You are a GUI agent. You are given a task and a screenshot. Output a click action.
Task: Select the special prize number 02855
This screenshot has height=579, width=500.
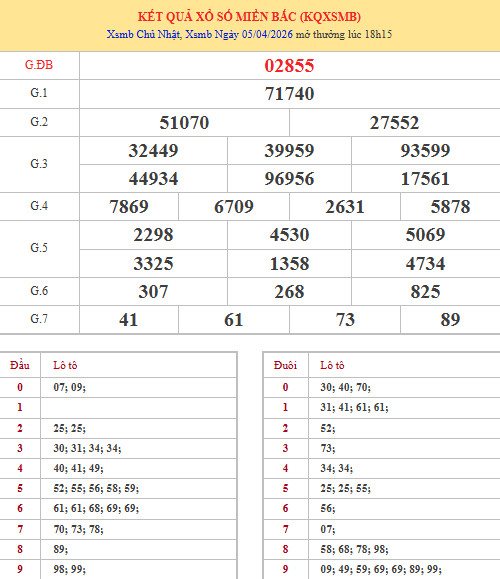[x=289, y=66]
